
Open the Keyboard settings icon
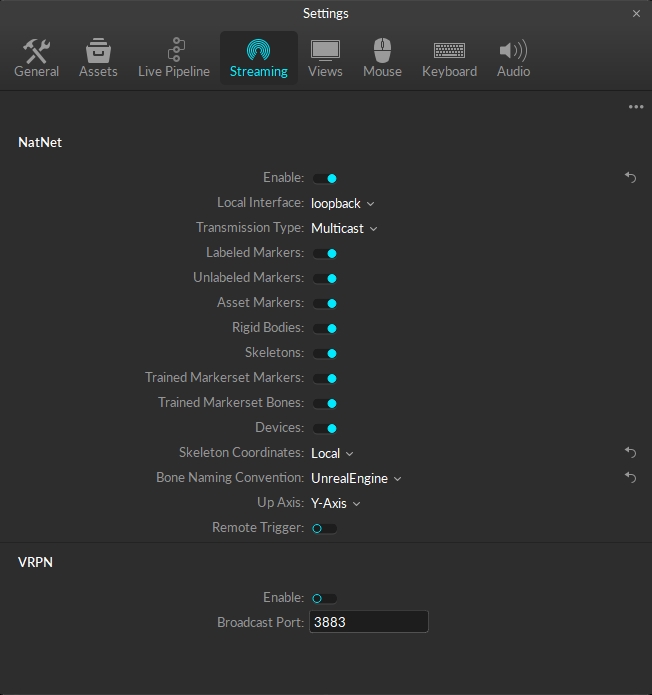pyautogui.click(x=449, y=51)
